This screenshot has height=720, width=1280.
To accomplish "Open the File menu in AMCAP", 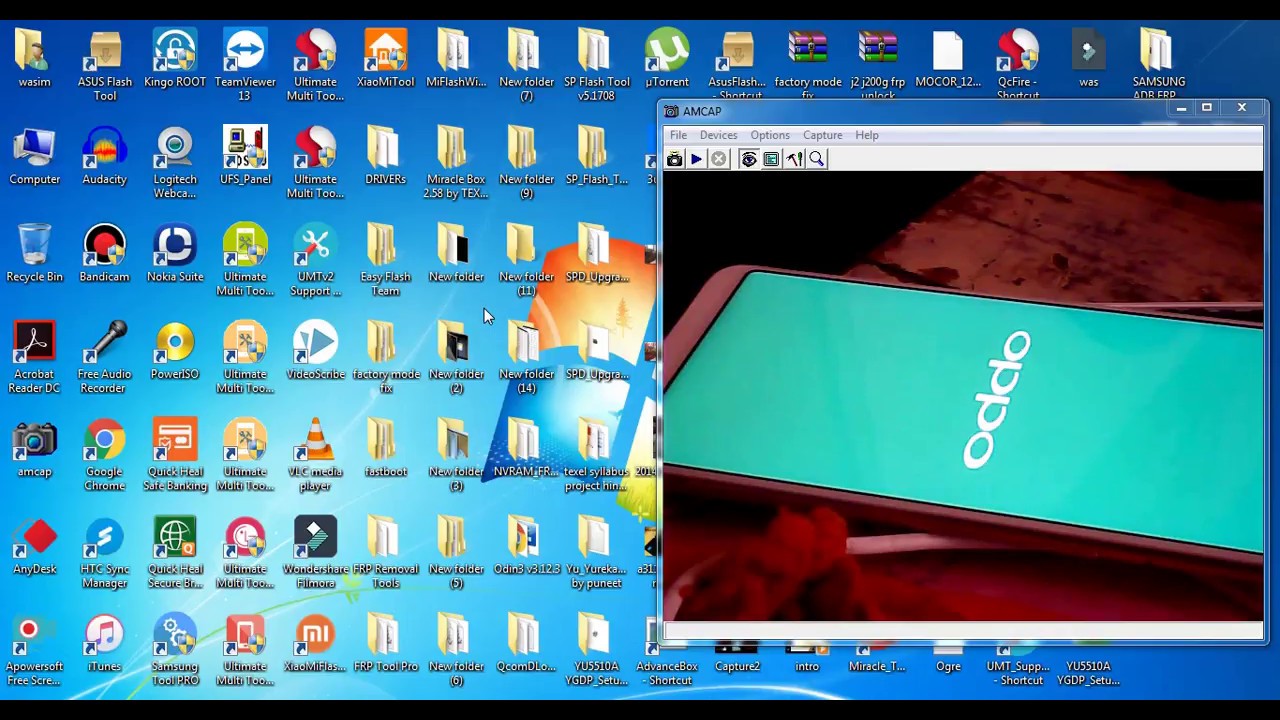I will [x=678, y=135].
